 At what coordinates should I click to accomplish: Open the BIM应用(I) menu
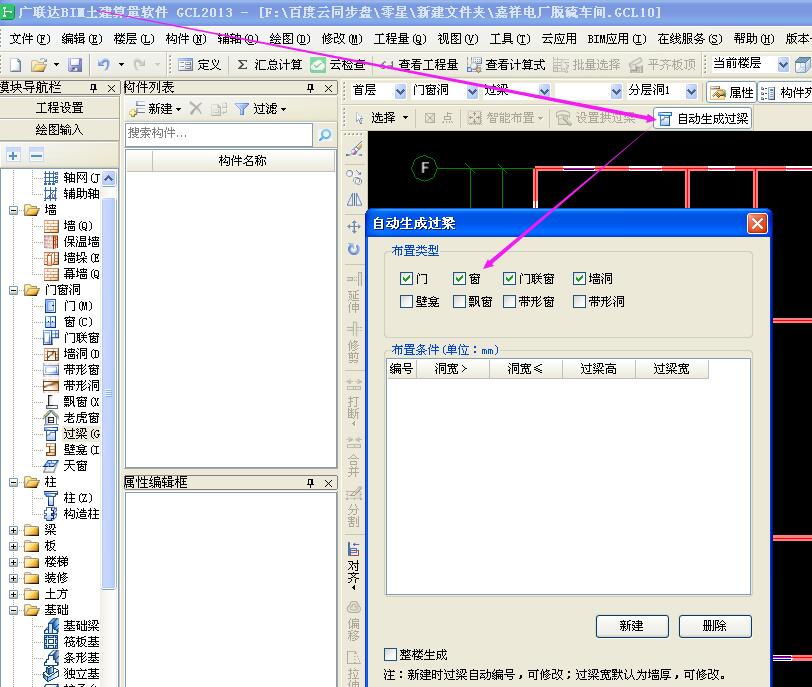point(617,39)
